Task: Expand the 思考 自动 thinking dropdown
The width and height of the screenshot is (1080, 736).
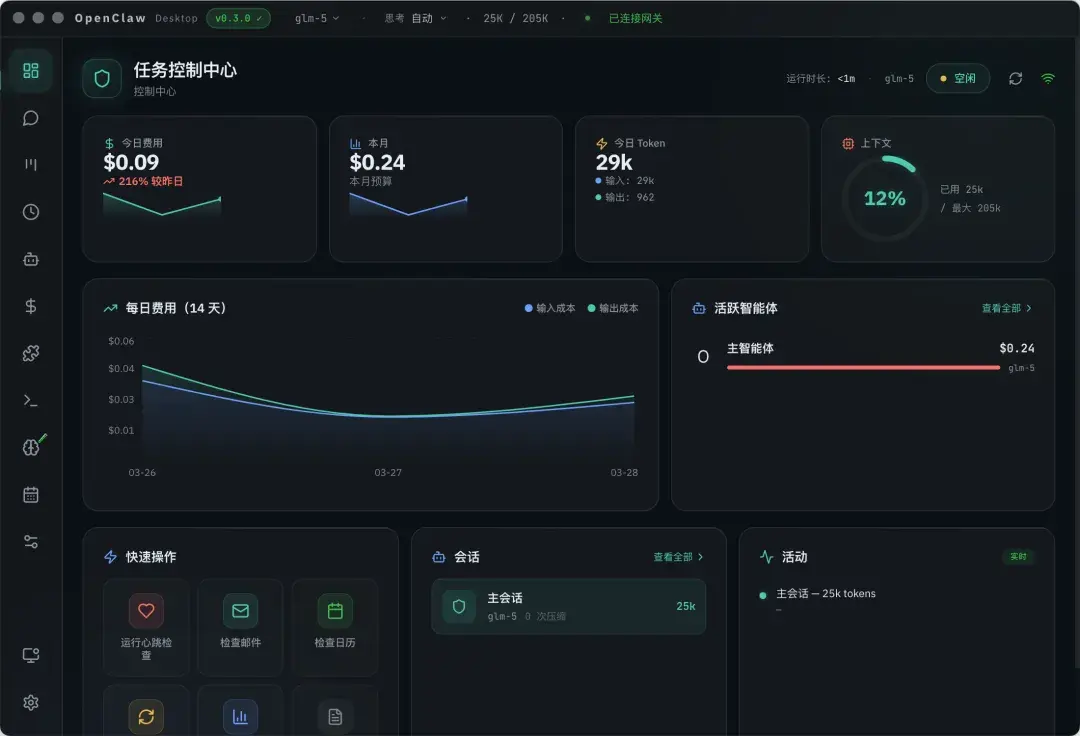Action: 416,18
